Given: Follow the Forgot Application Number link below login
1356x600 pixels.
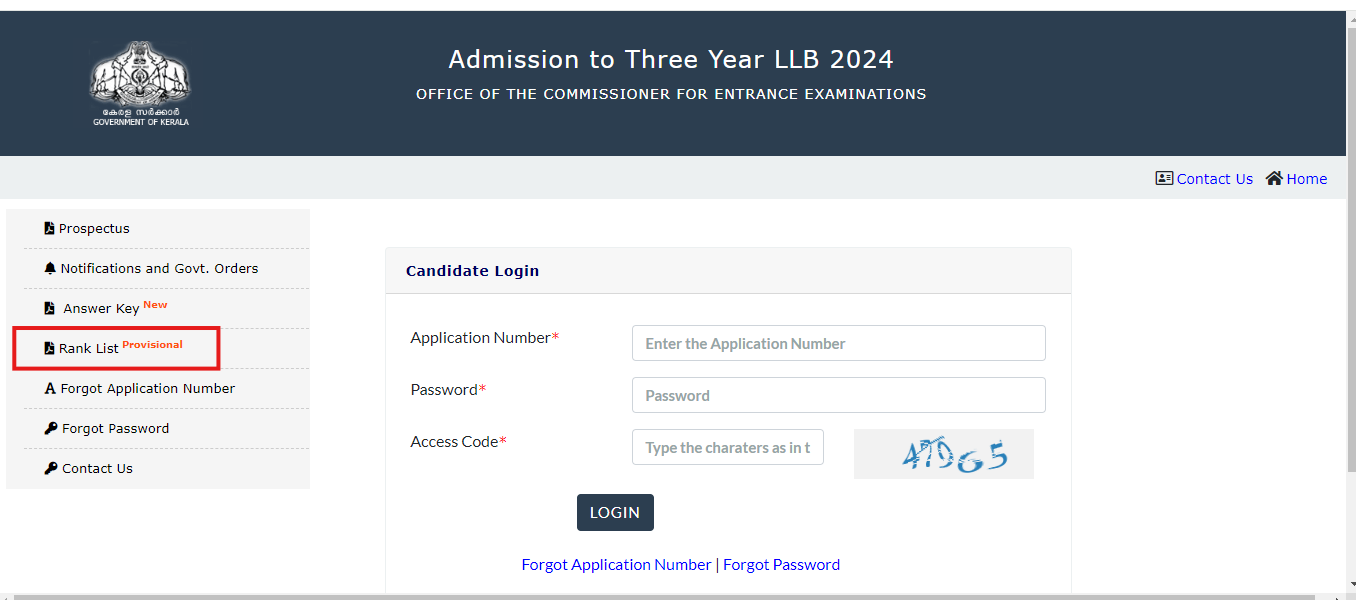Looking at the screenshot, I should (616, 564).
